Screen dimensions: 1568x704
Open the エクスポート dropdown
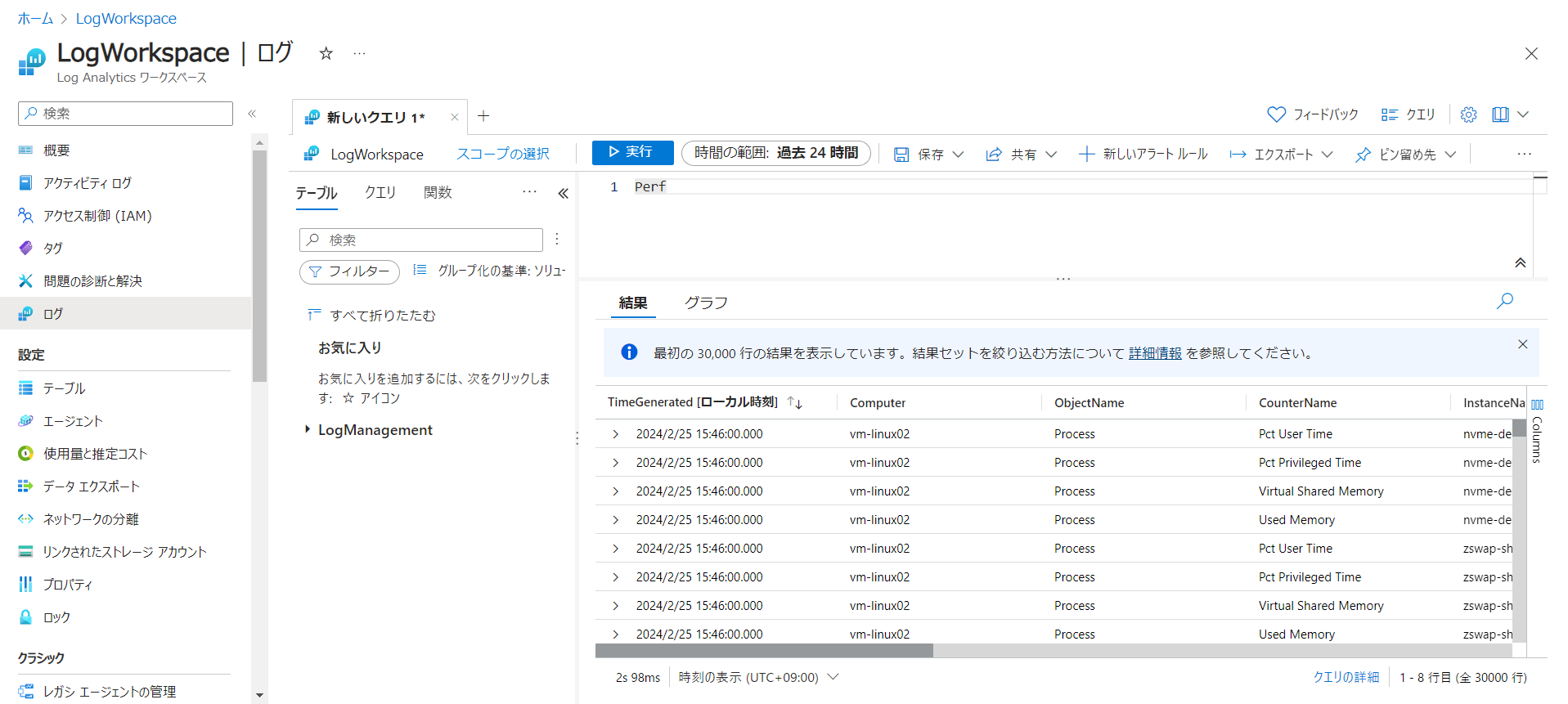[x=1282, y=154]
